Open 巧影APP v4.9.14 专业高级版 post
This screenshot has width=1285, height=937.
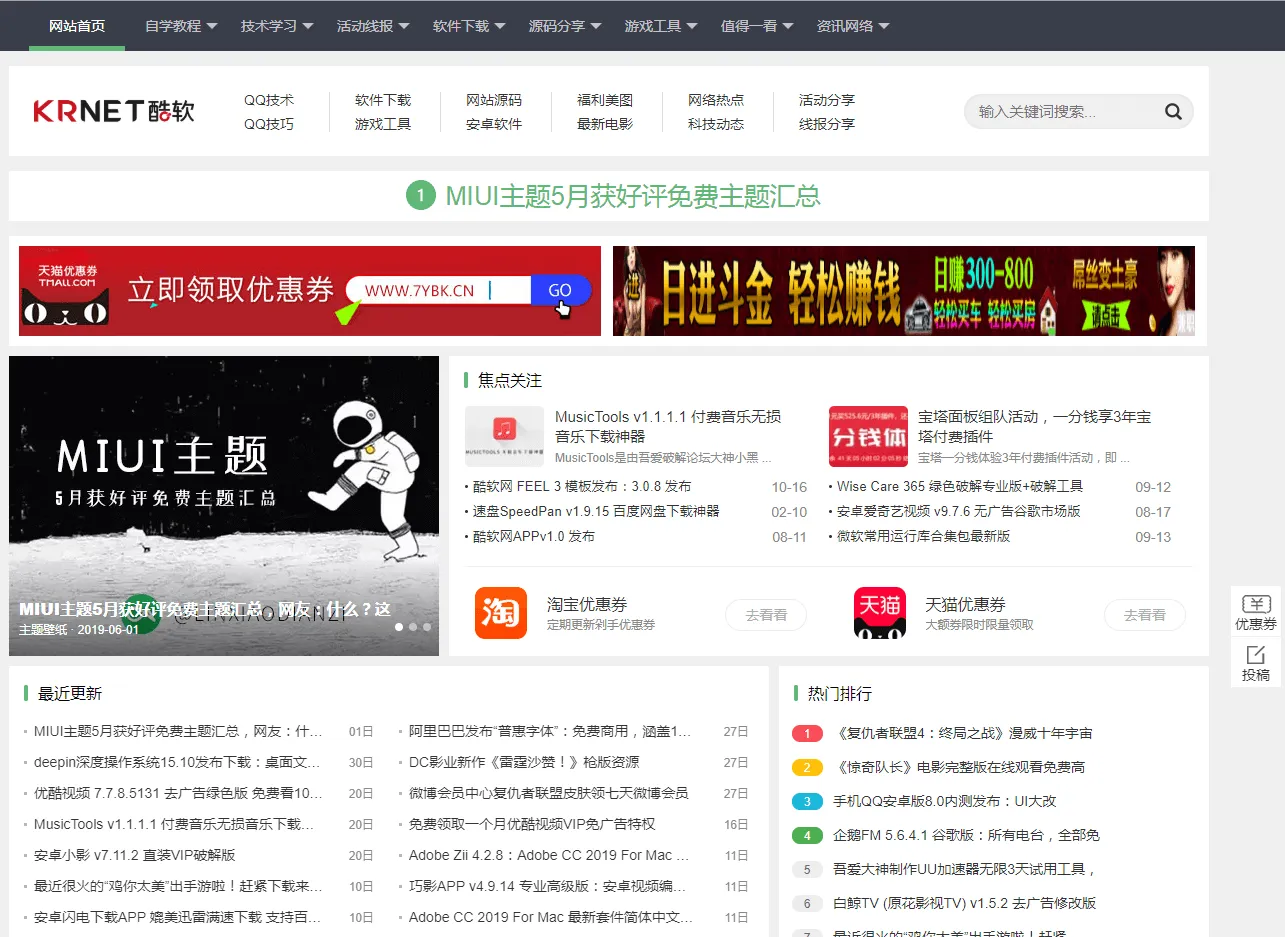coord(548,886)
